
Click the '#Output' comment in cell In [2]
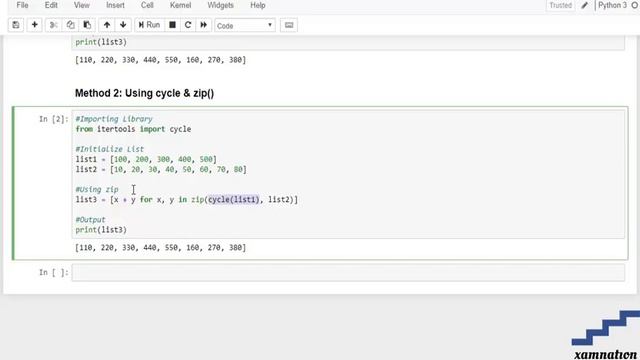tap(90, 220)
